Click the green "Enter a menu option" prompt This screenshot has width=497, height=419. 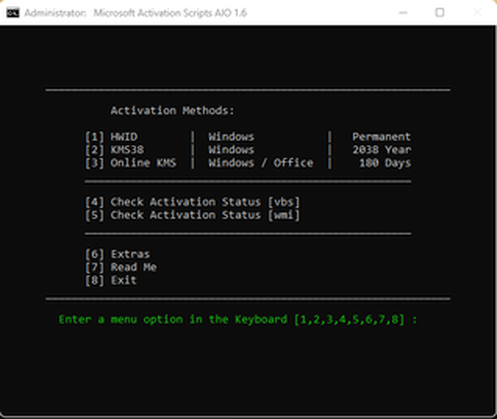(238, 319)
